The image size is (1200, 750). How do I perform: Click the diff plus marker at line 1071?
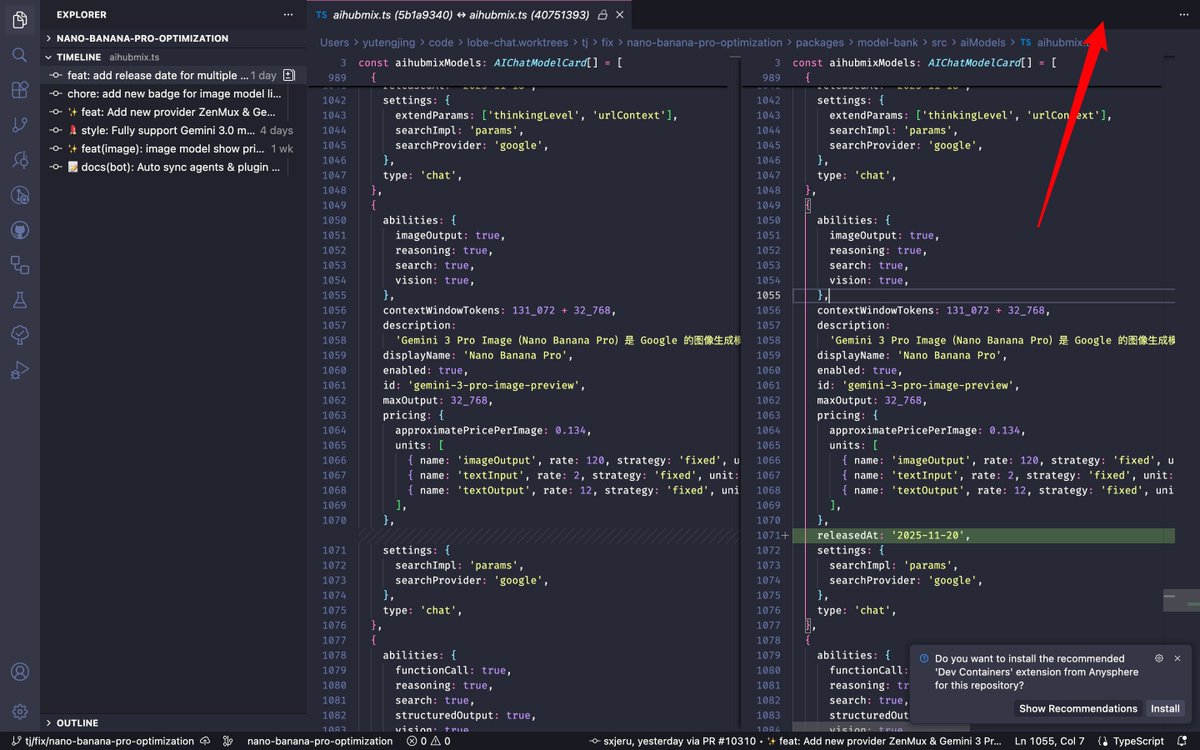(x=785, y=536)
